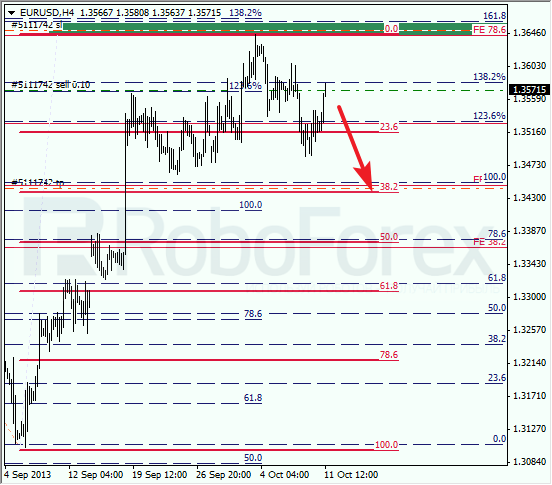The width and height of the screenshot is (552, 485).
Task: Select the red 23.6 Fibonacci level label
Action: (x=389, y=127)
